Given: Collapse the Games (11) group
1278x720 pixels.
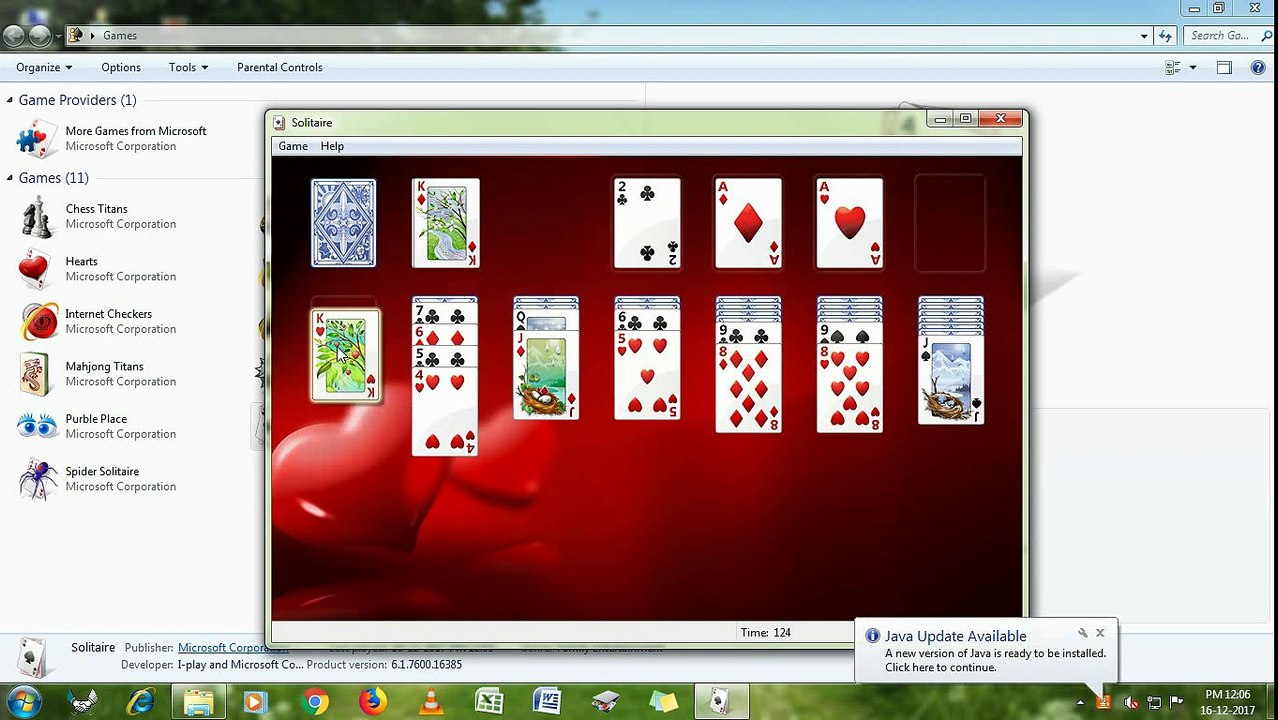Looking at the screenshot, I should pos(10,178).
